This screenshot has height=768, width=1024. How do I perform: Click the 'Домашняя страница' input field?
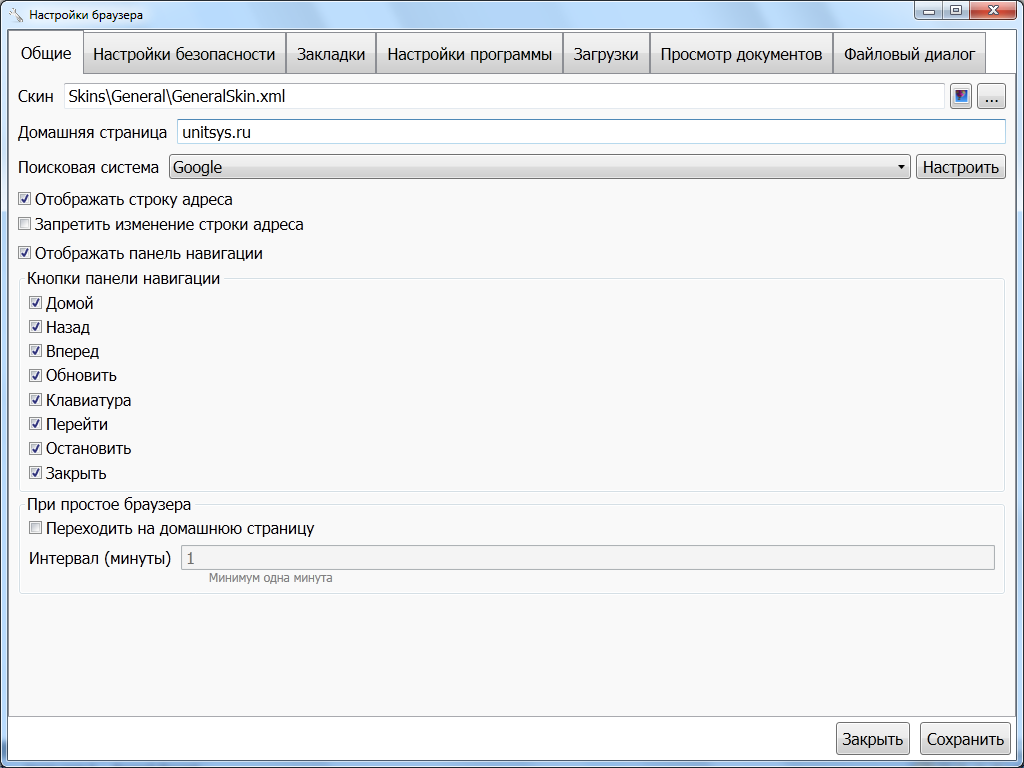point(590,132)
